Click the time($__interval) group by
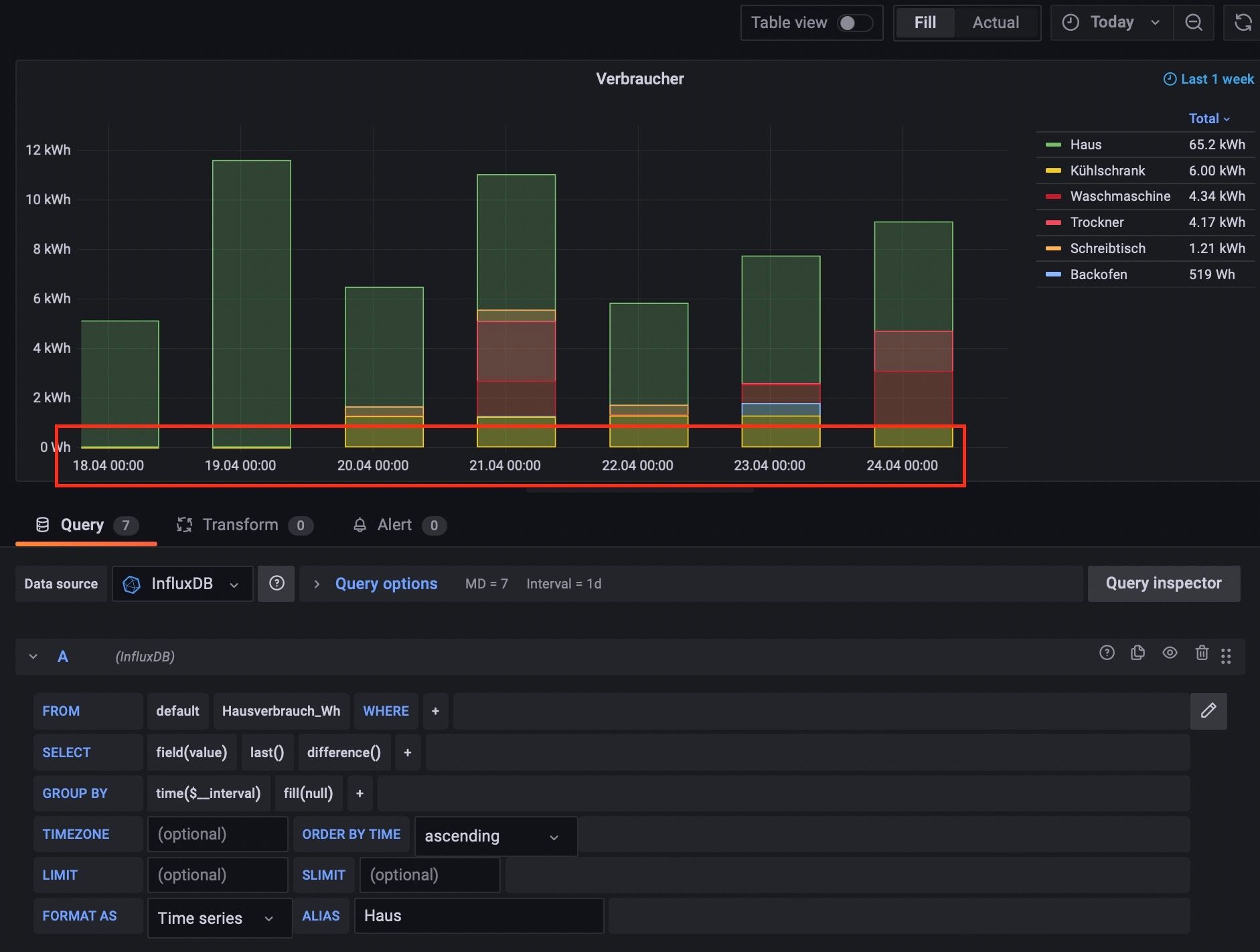The height and width of the screenshot is (952, 1260). (208, 793)
